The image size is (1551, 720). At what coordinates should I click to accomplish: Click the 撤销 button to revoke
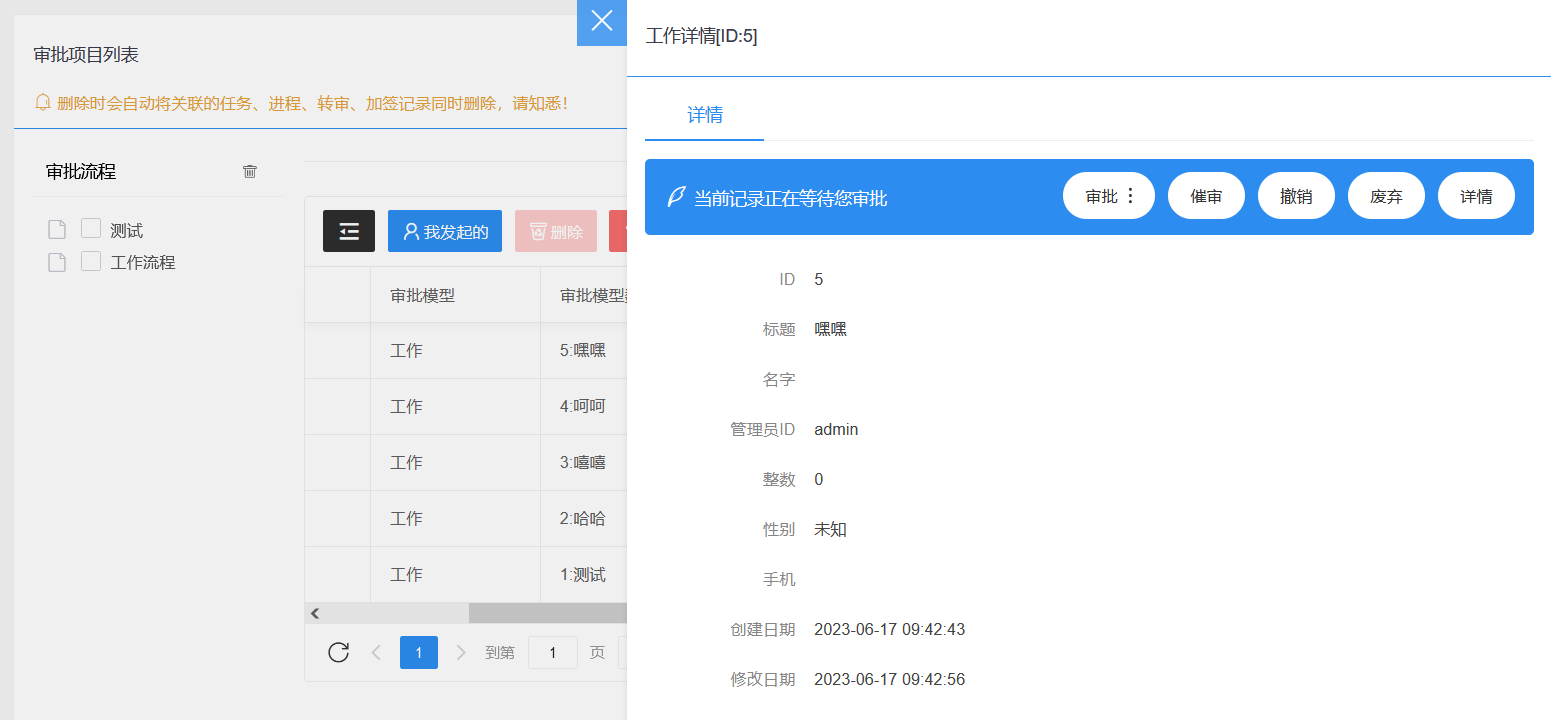click(1296, 195)
